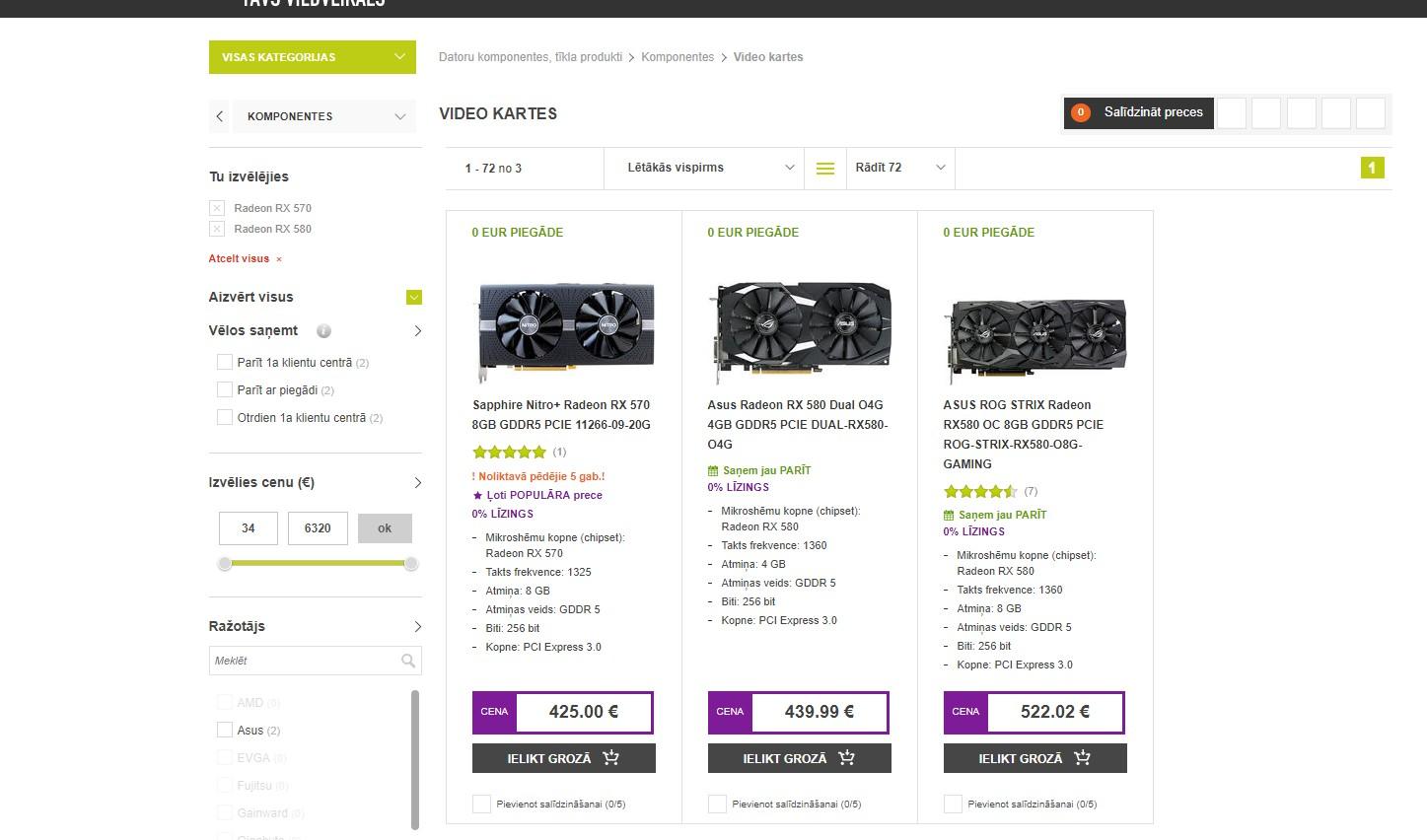
Task: Click the maximum price field showing 6320
Action: coord(318,528)
